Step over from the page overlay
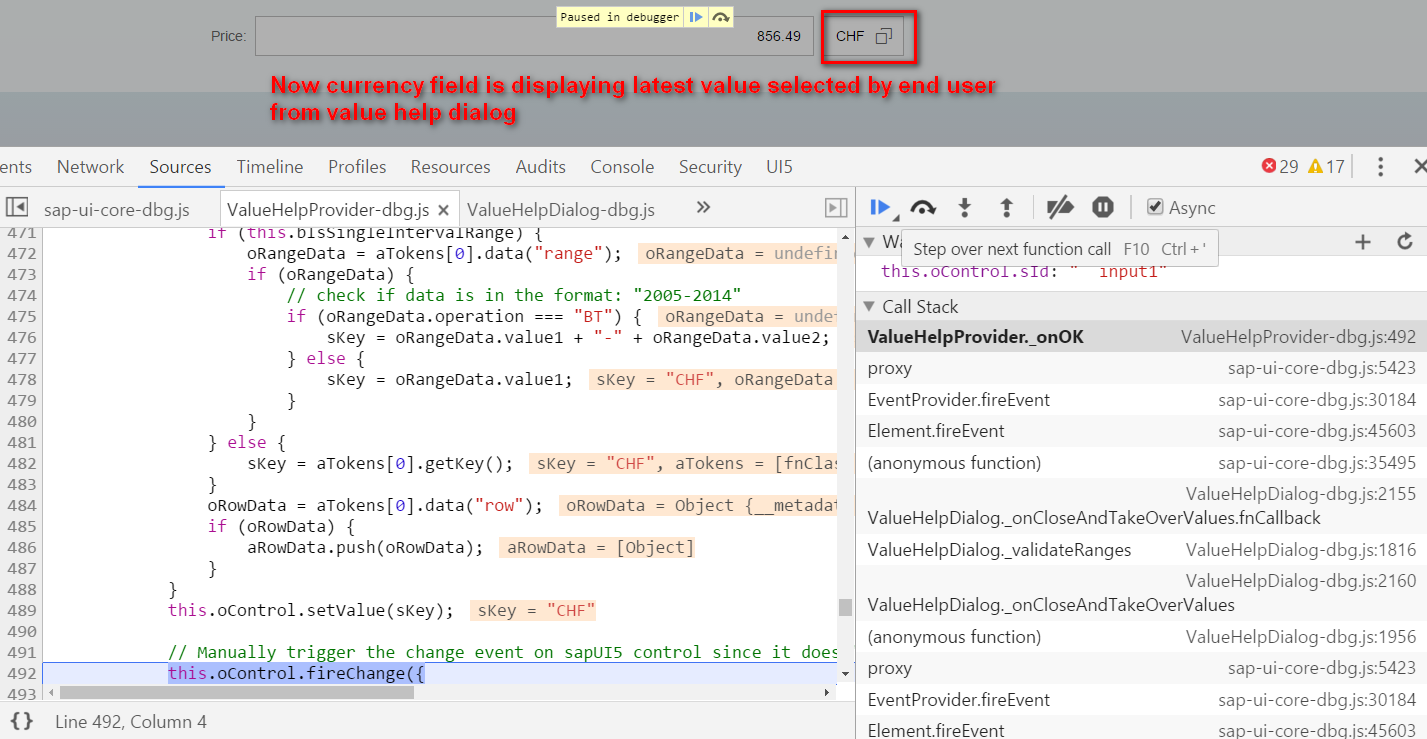 pyautogui.click(x=720, y=17)
